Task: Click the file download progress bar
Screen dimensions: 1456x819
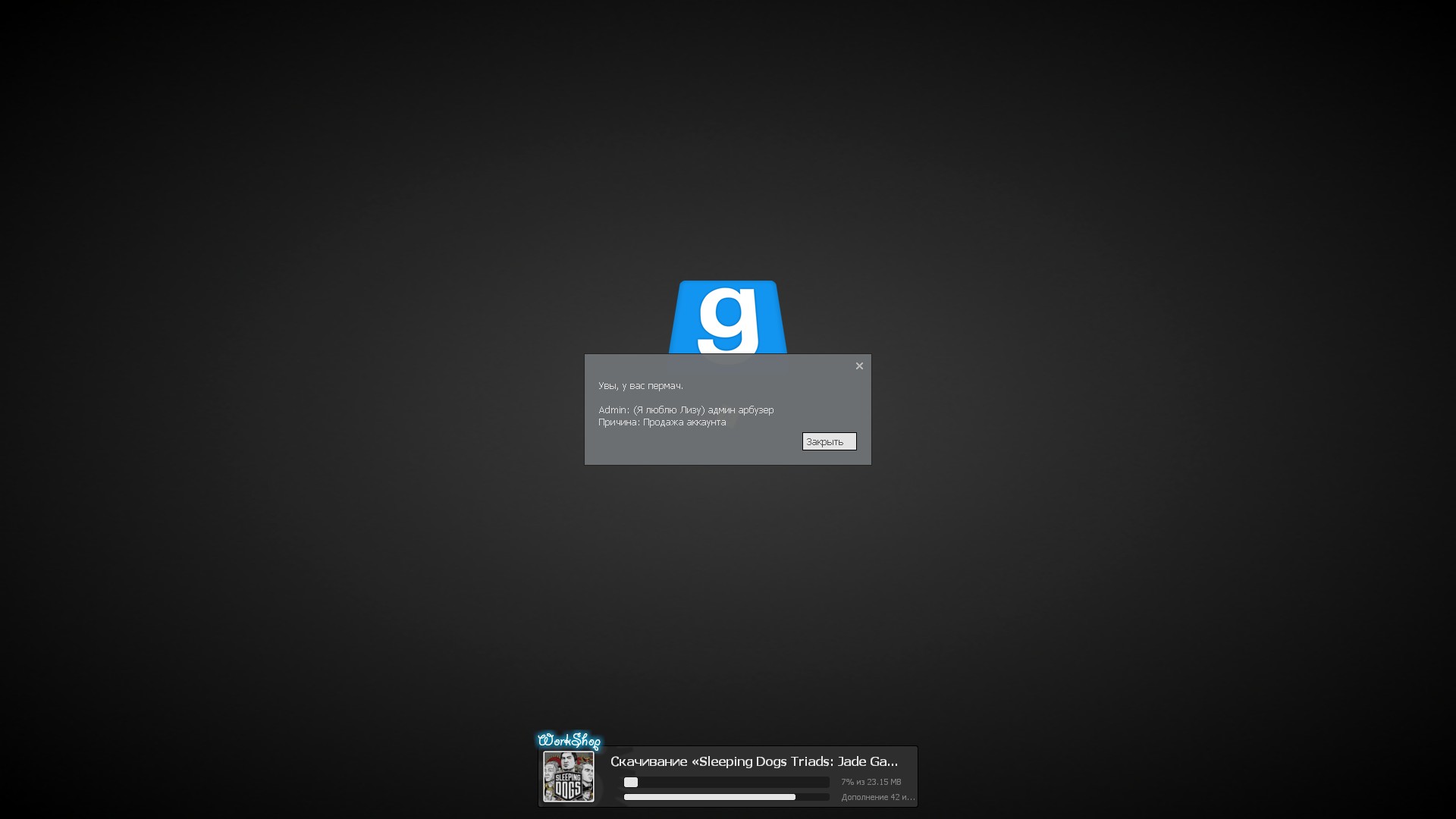Action: point(726,782)
